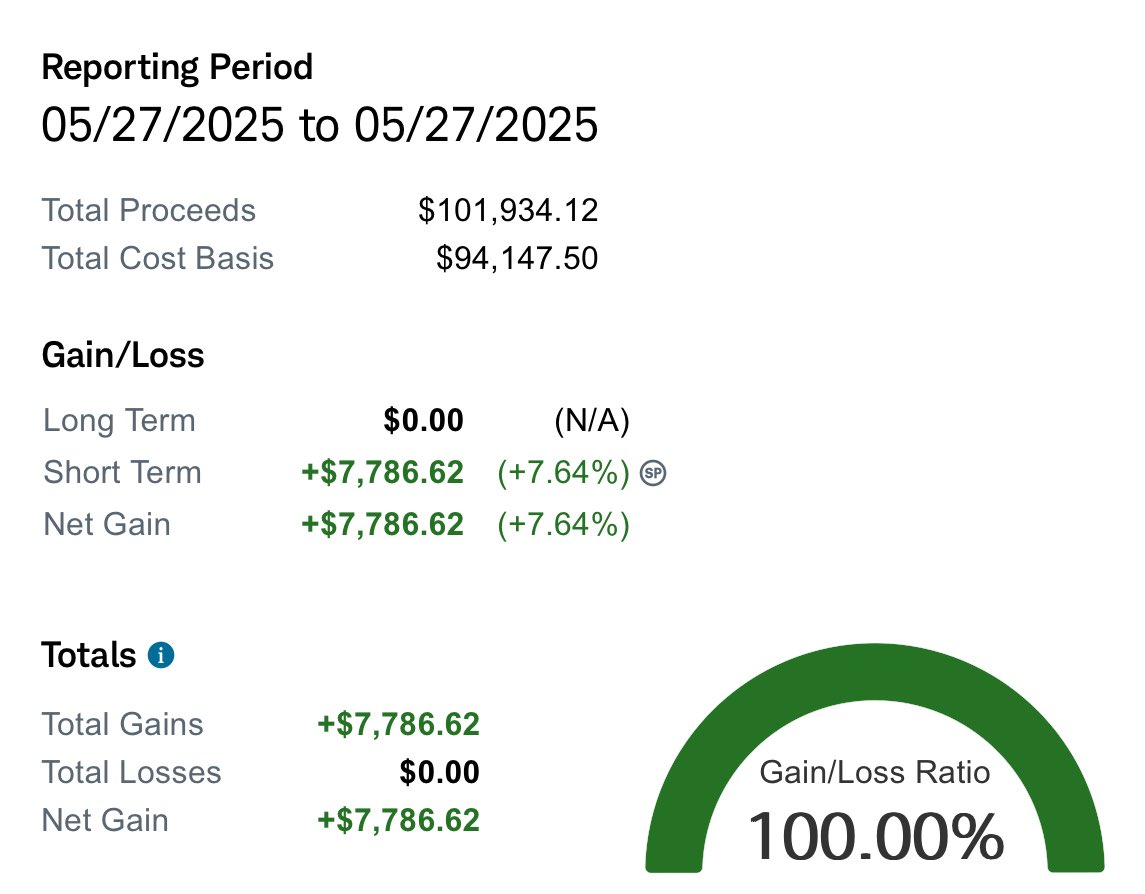Select the green Gain/Loss Ratio gauge arc
This screenshot has width=1145, height=894.
pos(875,757)
